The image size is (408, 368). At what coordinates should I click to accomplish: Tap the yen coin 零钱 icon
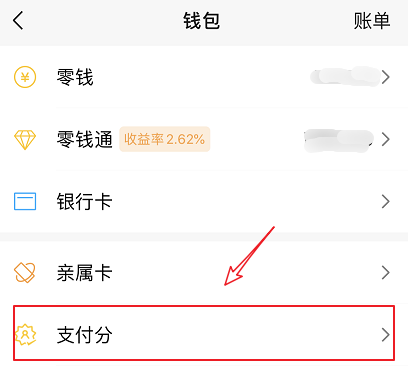click(25, 77)
